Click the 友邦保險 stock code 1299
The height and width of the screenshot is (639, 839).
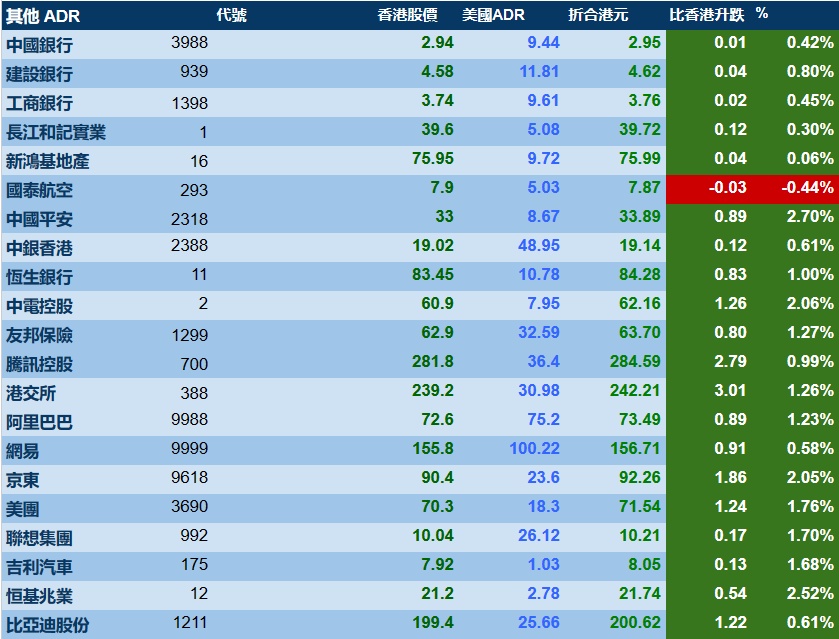click(189, 335)
